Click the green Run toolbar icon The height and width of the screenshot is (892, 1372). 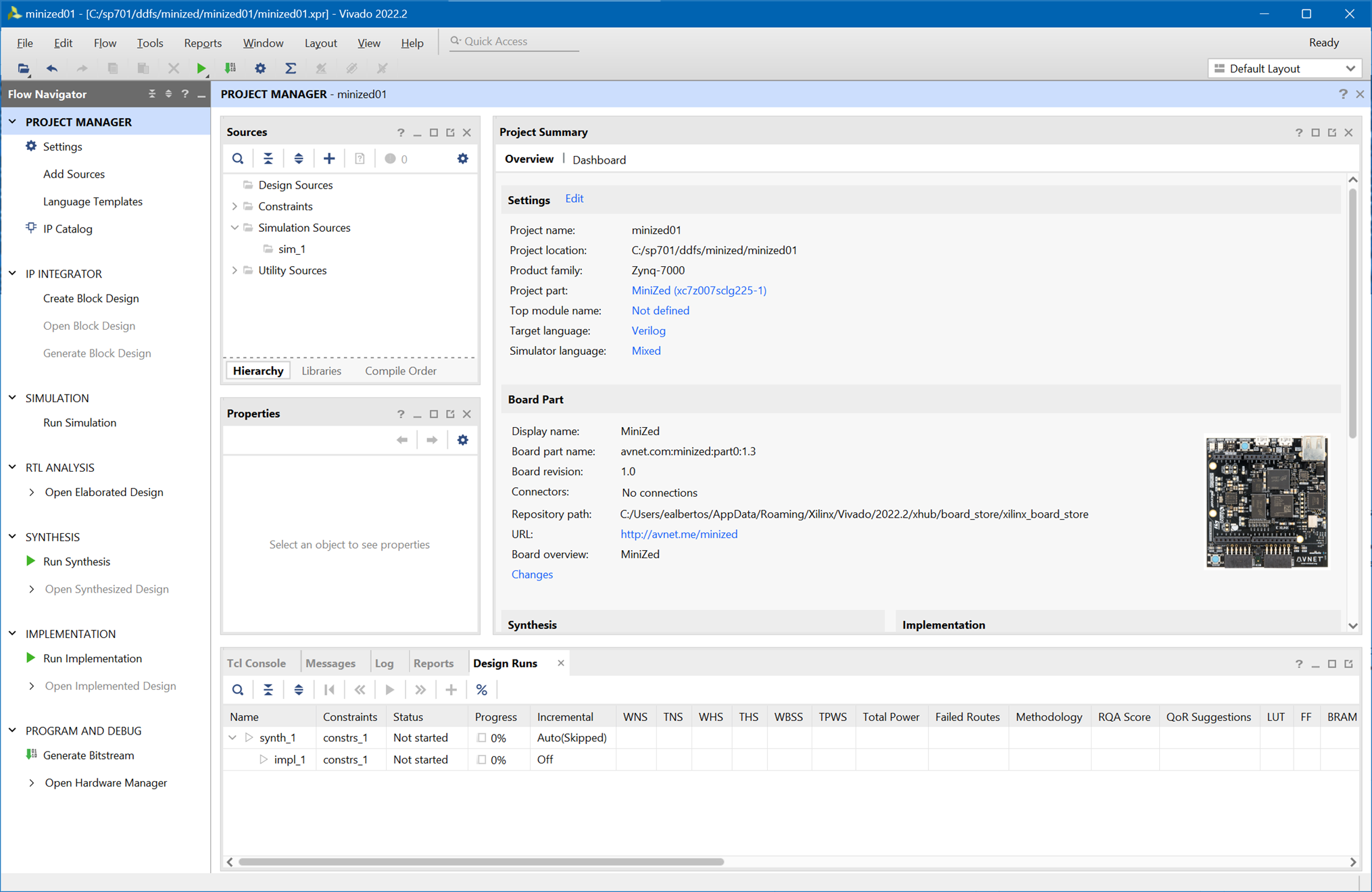point(201,68)
